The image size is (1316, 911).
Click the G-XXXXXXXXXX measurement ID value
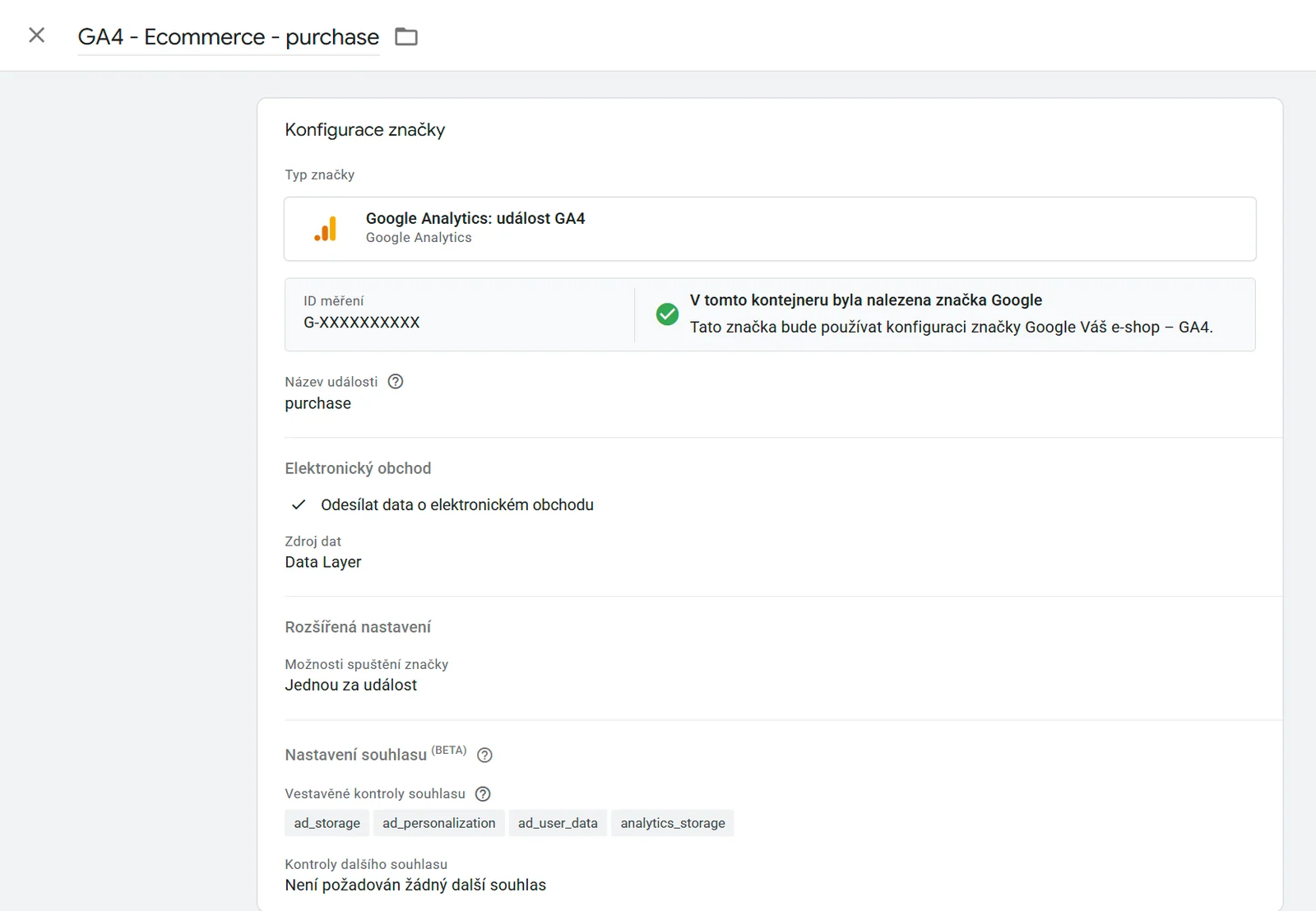[x=362, y=323]
